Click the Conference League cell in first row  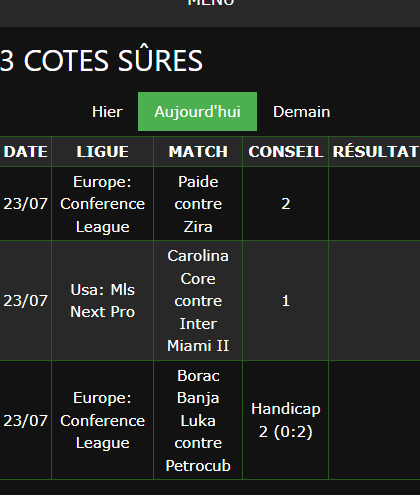102,204
